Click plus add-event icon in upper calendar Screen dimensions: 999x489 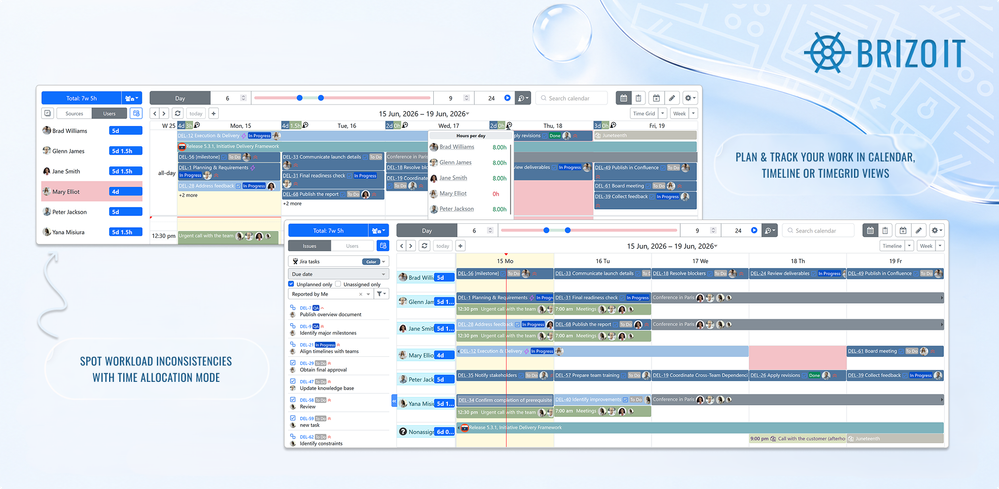click(213, 113)
